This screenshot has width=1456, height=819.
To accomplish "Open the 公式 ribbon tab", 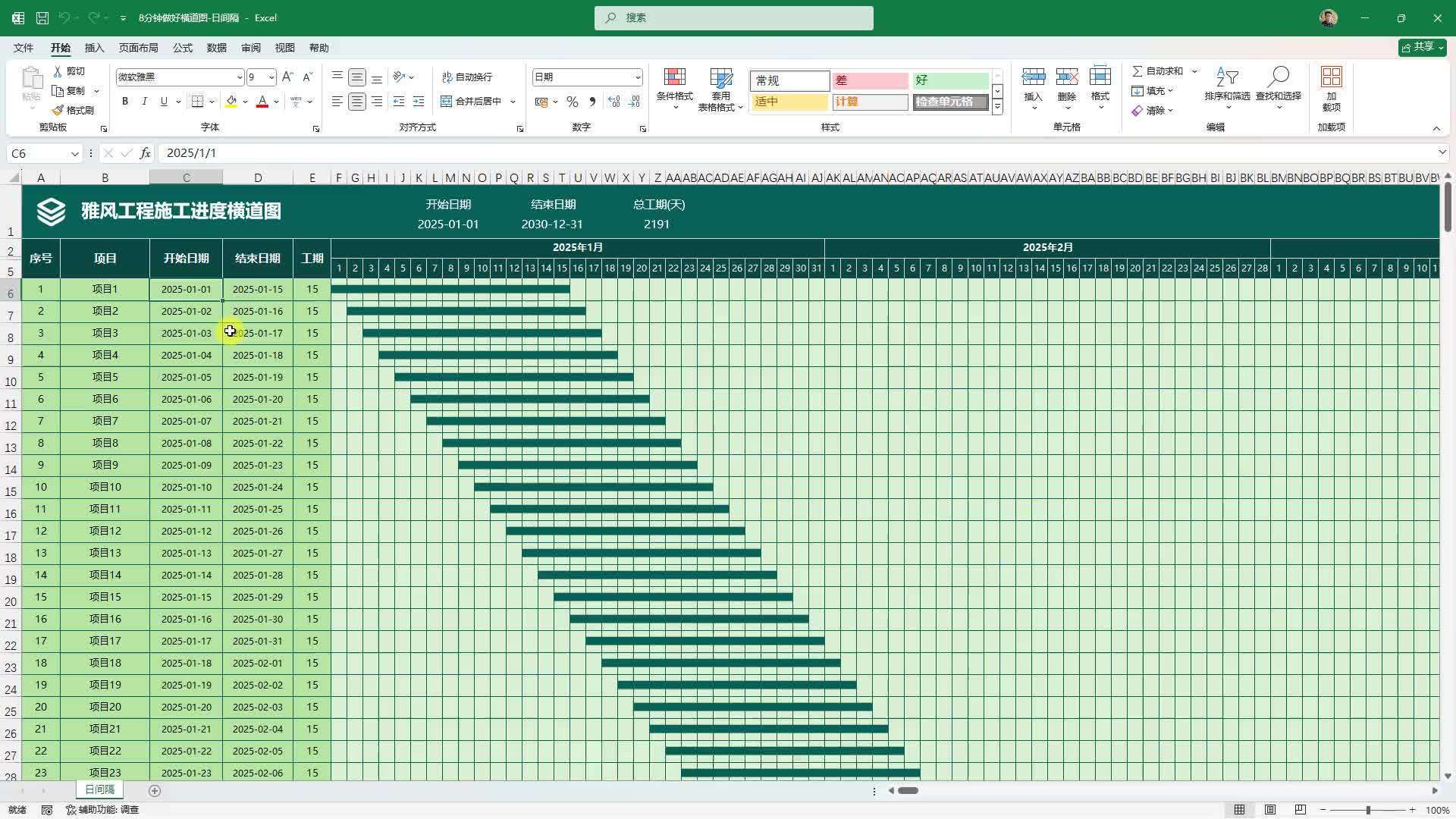I will point(182,48).
